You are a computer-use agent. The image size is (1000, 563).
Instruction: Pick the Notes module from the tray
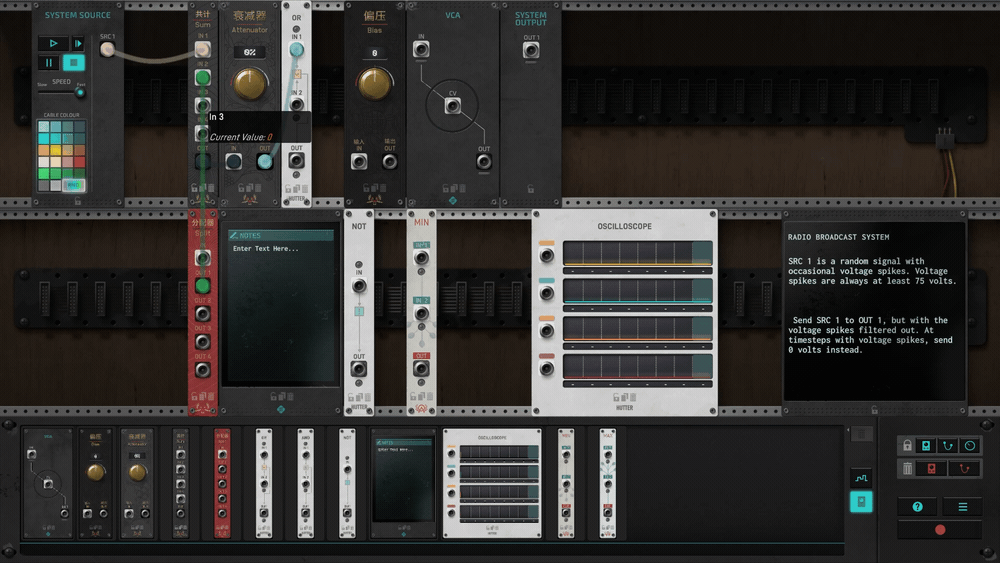403,483
